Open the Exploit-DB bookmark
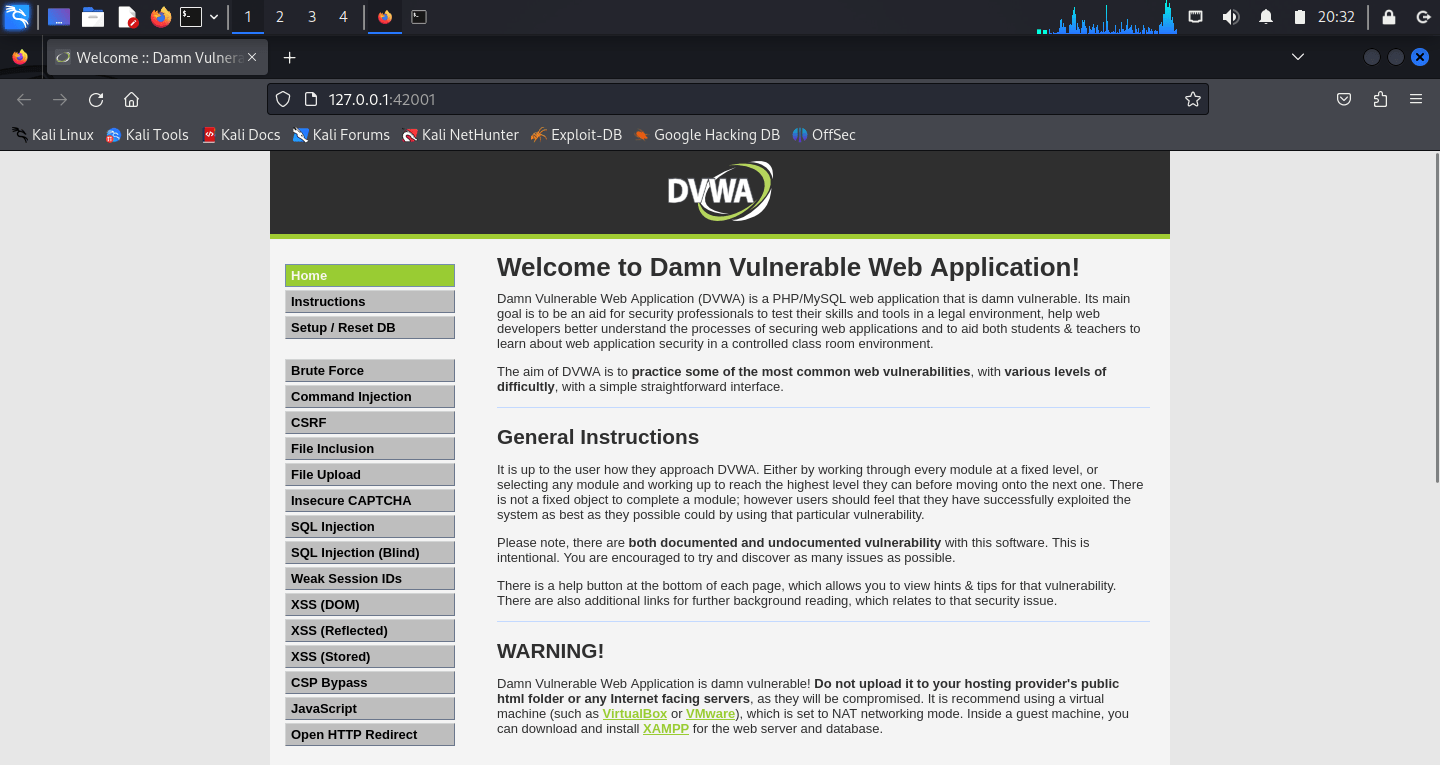 coord(576,135)
